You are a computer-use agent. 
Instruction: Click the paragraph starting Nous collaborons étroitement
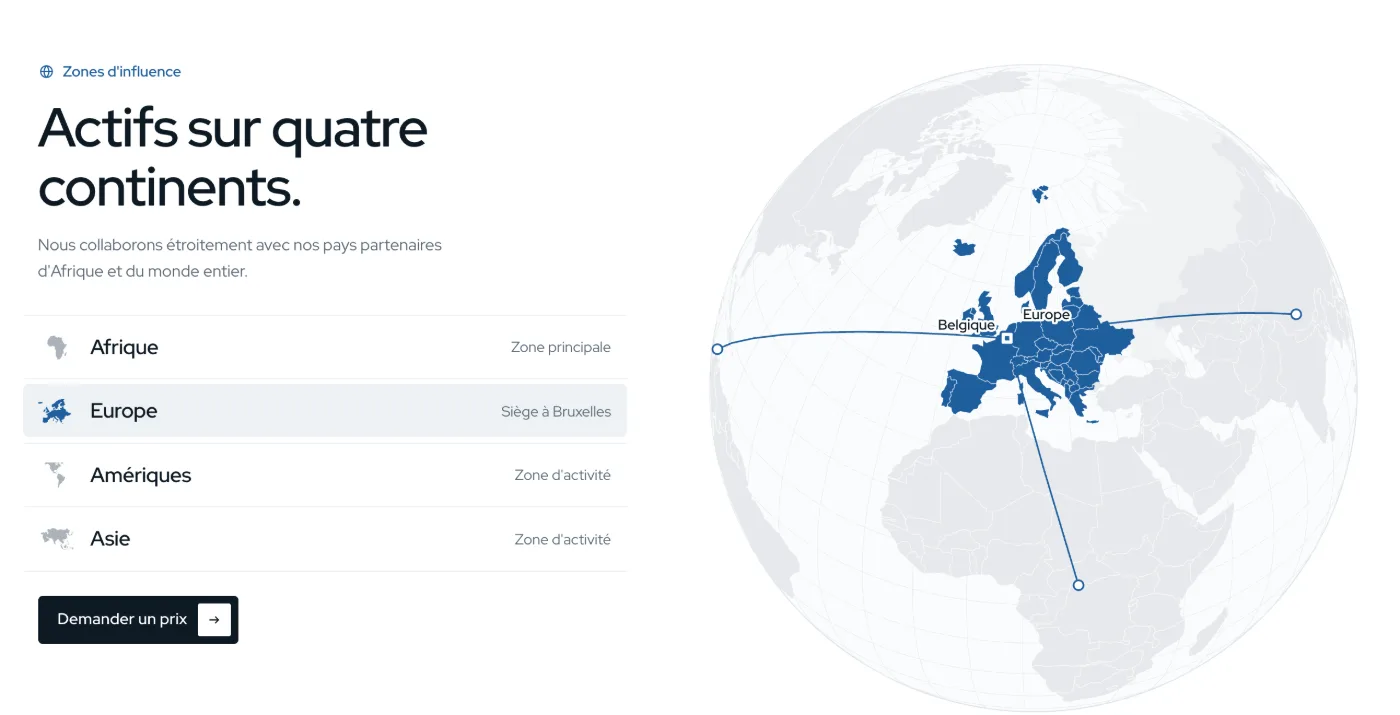(240, 258)
